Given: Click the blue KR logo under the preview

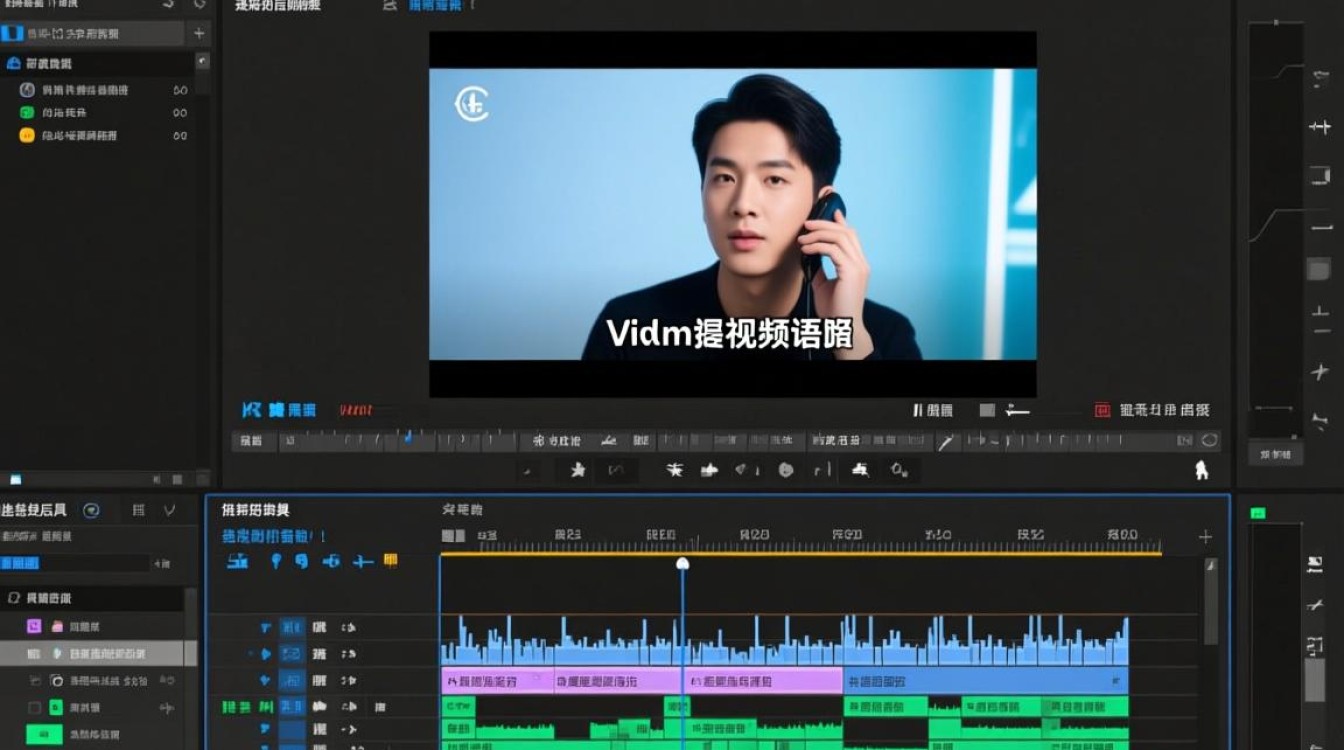Looking at the screenshot, I should tap(252, 410).
